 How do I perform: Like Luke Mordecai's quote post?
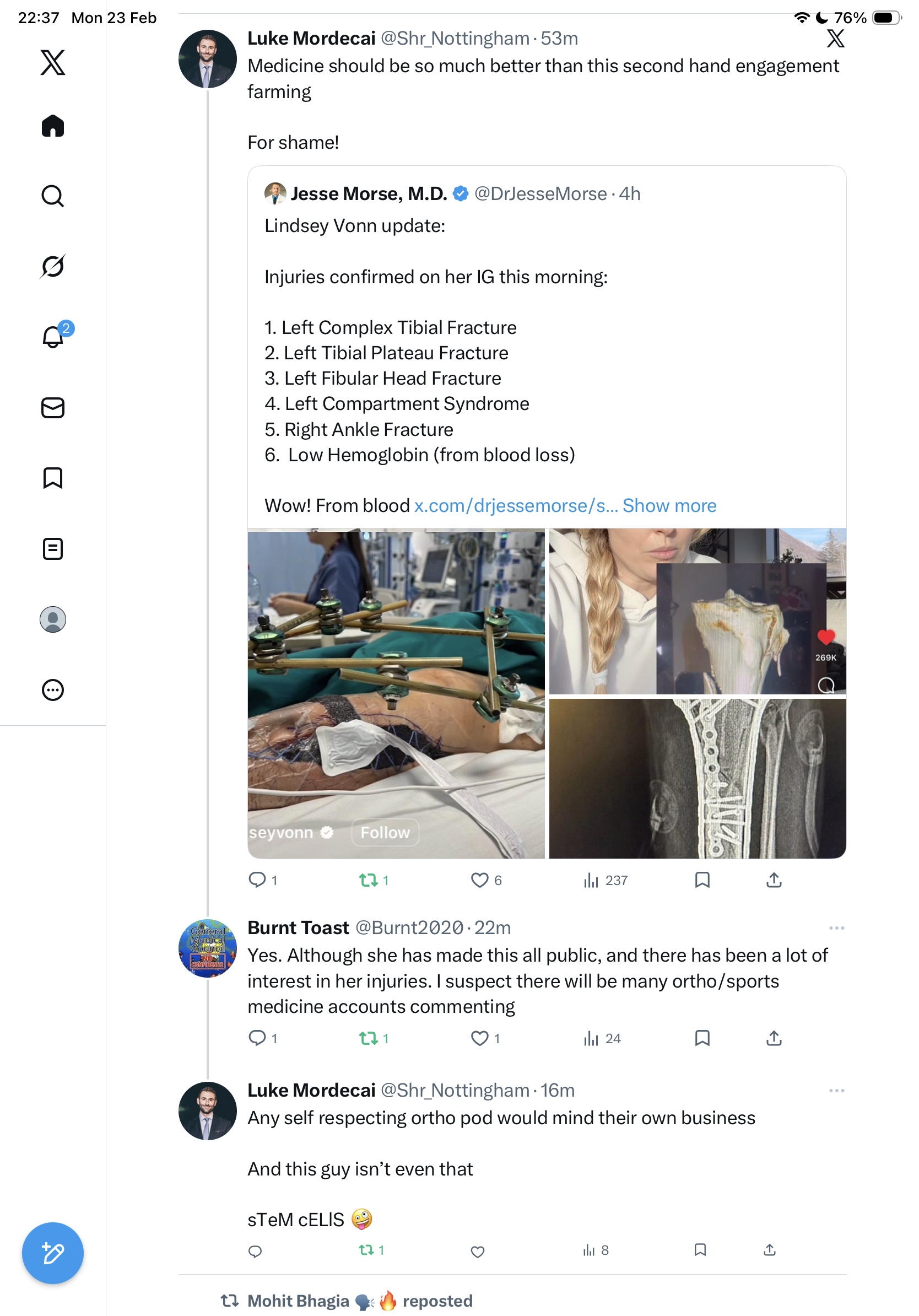point(479,880)
